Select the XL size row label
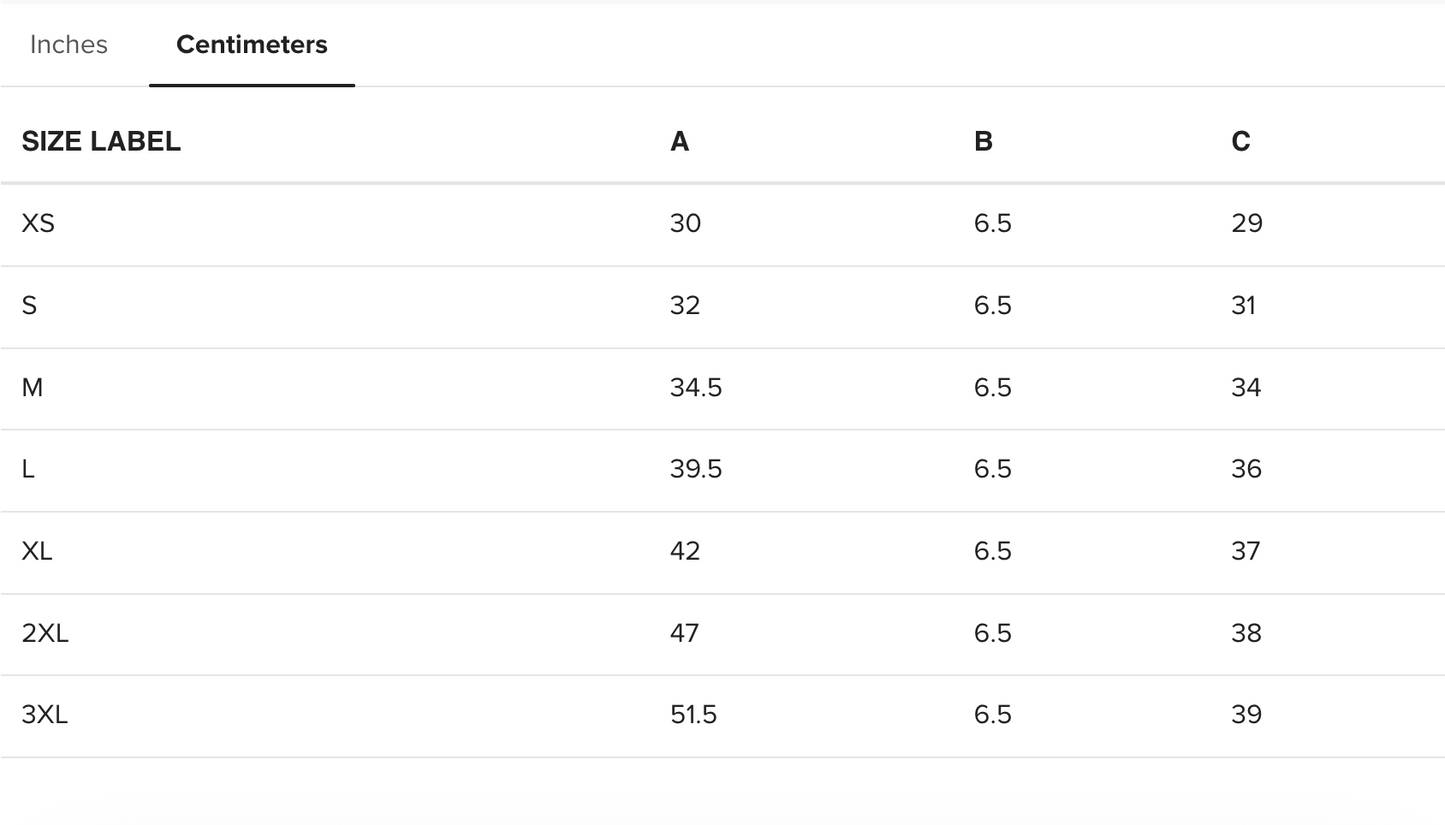Viewport: 1445px width, 825px height. [37, 551]
